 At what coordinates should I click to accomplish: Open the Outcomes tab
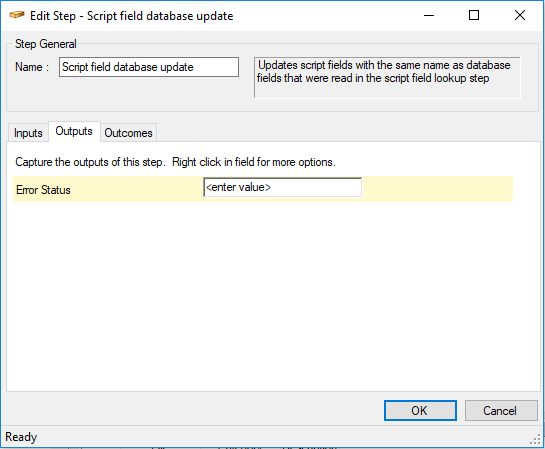coord(128,133)
